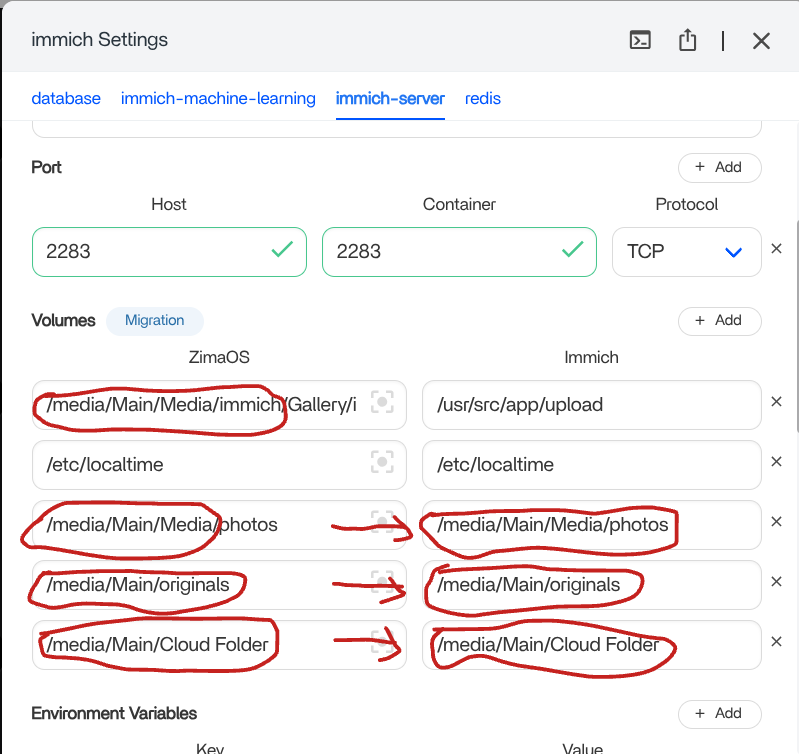The width and height of the screenshot is (799, 754).
Task: Switch to the database tab
Action: [66, 98]
